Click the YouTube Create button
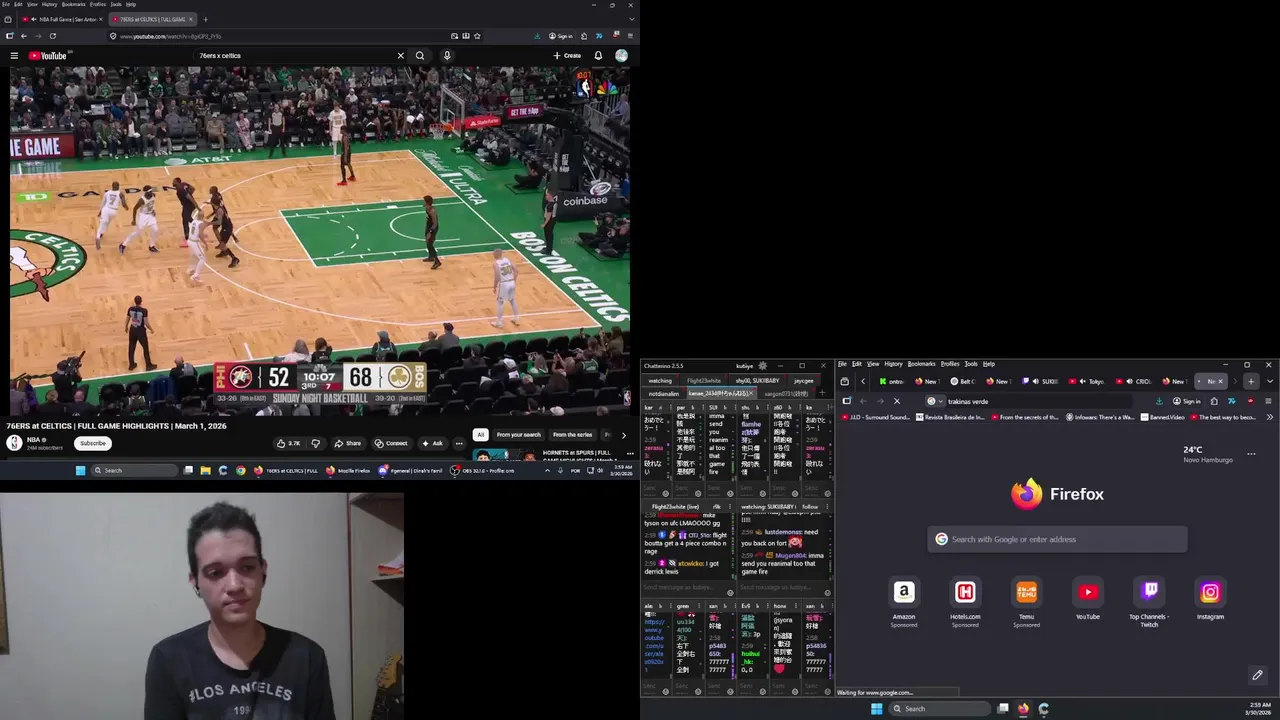Image resolution: width=1280 pixels, height=720 pixels. (x=567, y=56)
